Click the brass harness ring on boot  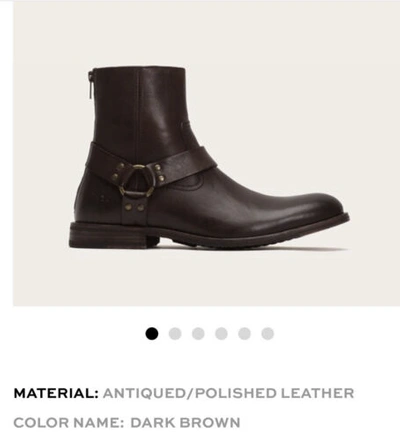(136, 181)
